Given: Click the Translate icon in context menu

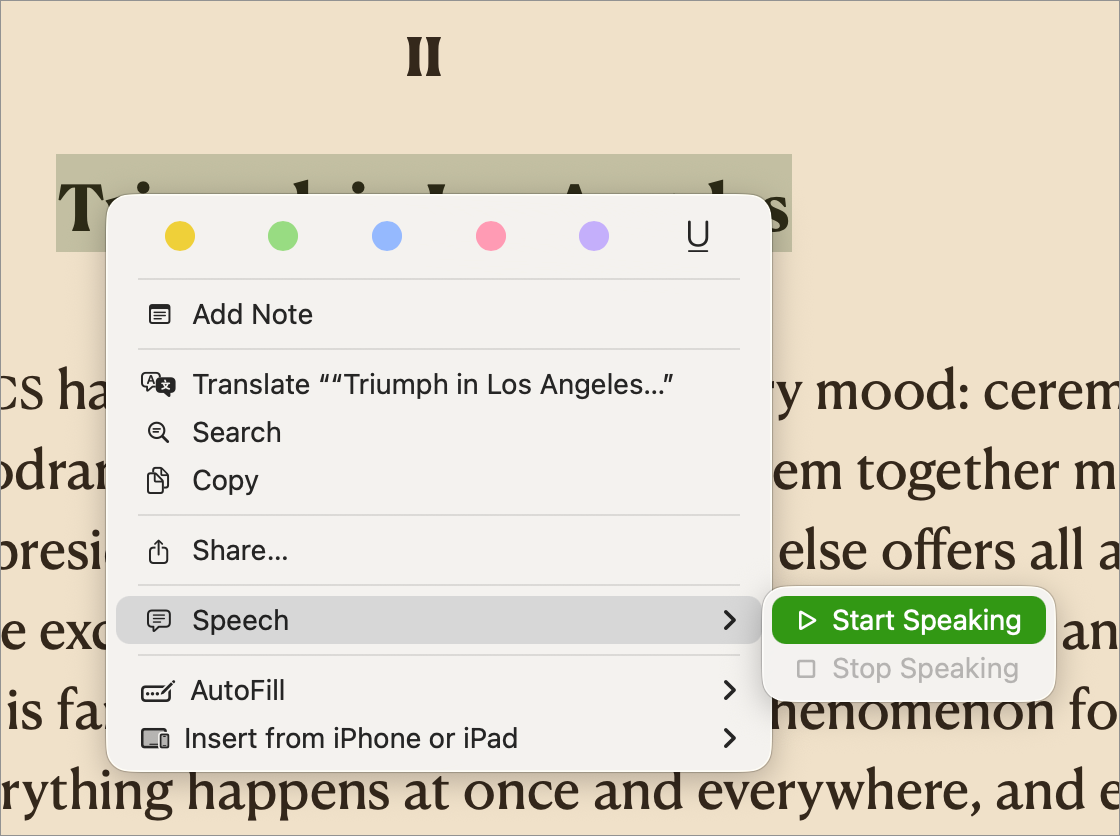Looking at the screenshot, I should (x=159, y=385).
